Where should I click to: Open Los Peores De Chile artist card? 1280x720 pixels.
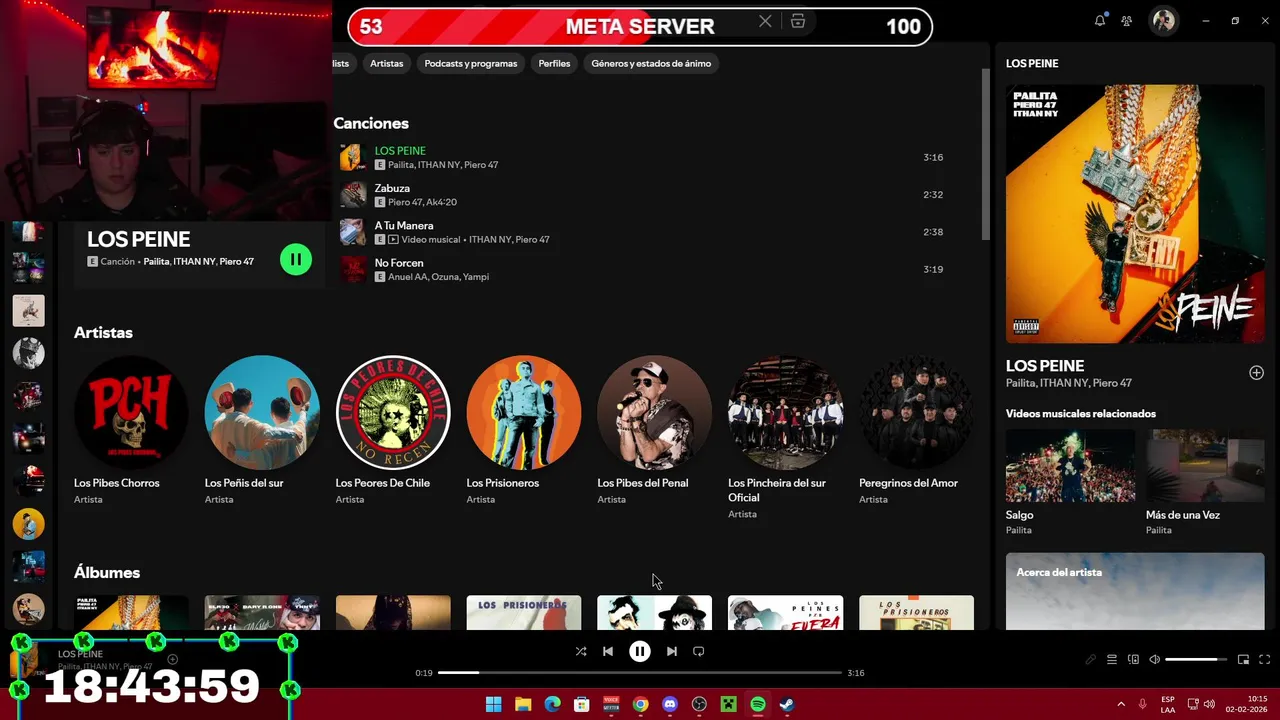coord(393,431)
